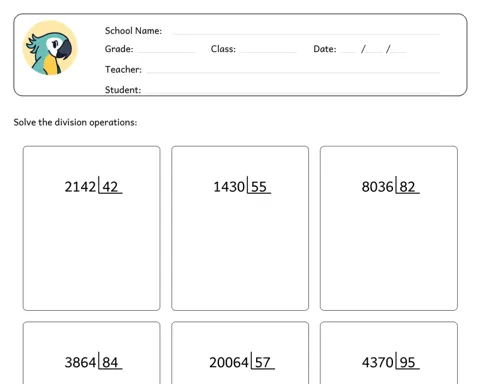Screen dimensions: 480x384
Task: Select the 20064 divided by 57 problem
Action: coord(242,362)
